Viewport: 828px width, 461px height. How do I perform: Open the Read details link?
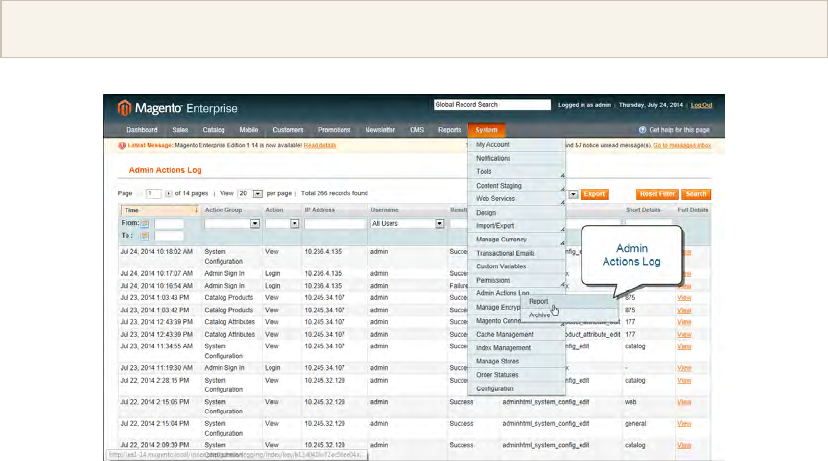(320, 145)
